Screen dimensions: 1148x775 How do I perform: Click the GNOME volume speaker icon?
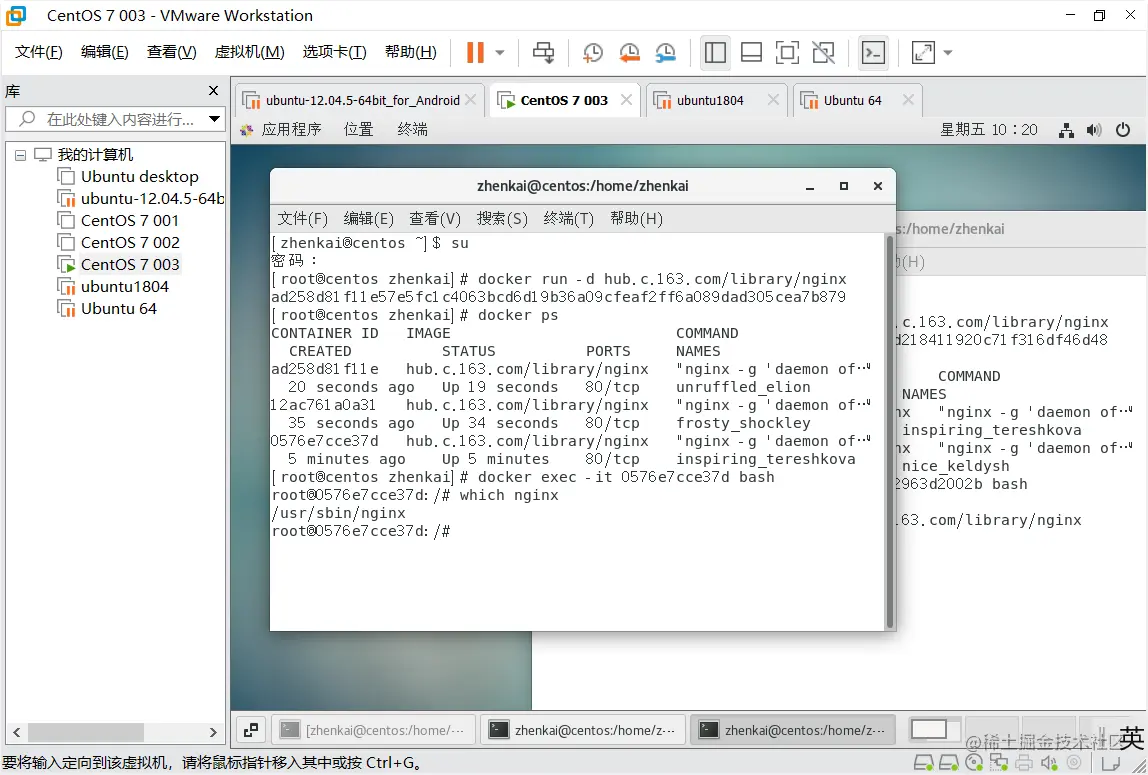(1094, 130)
